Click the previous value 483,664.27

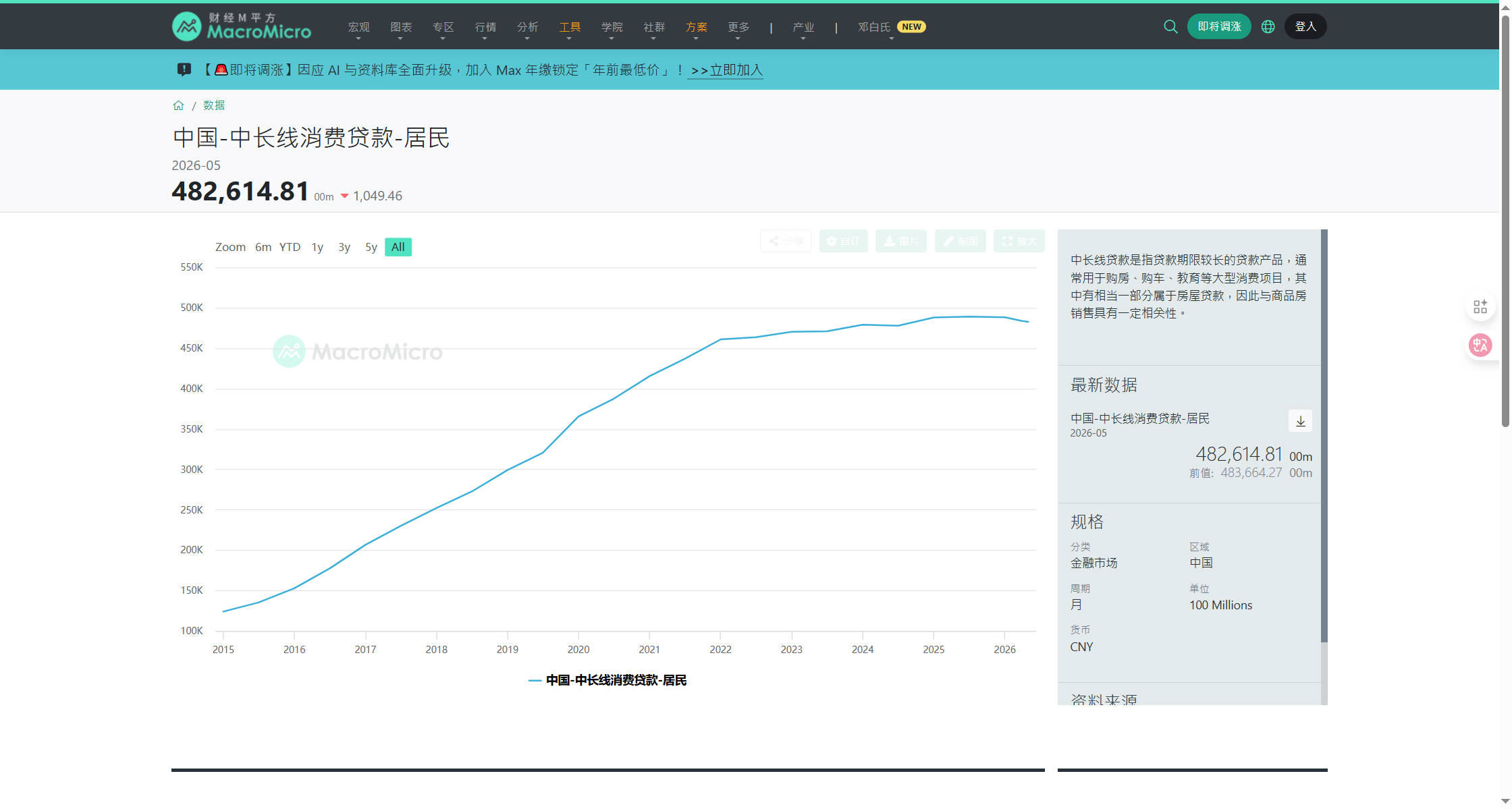coord(1251,473)
